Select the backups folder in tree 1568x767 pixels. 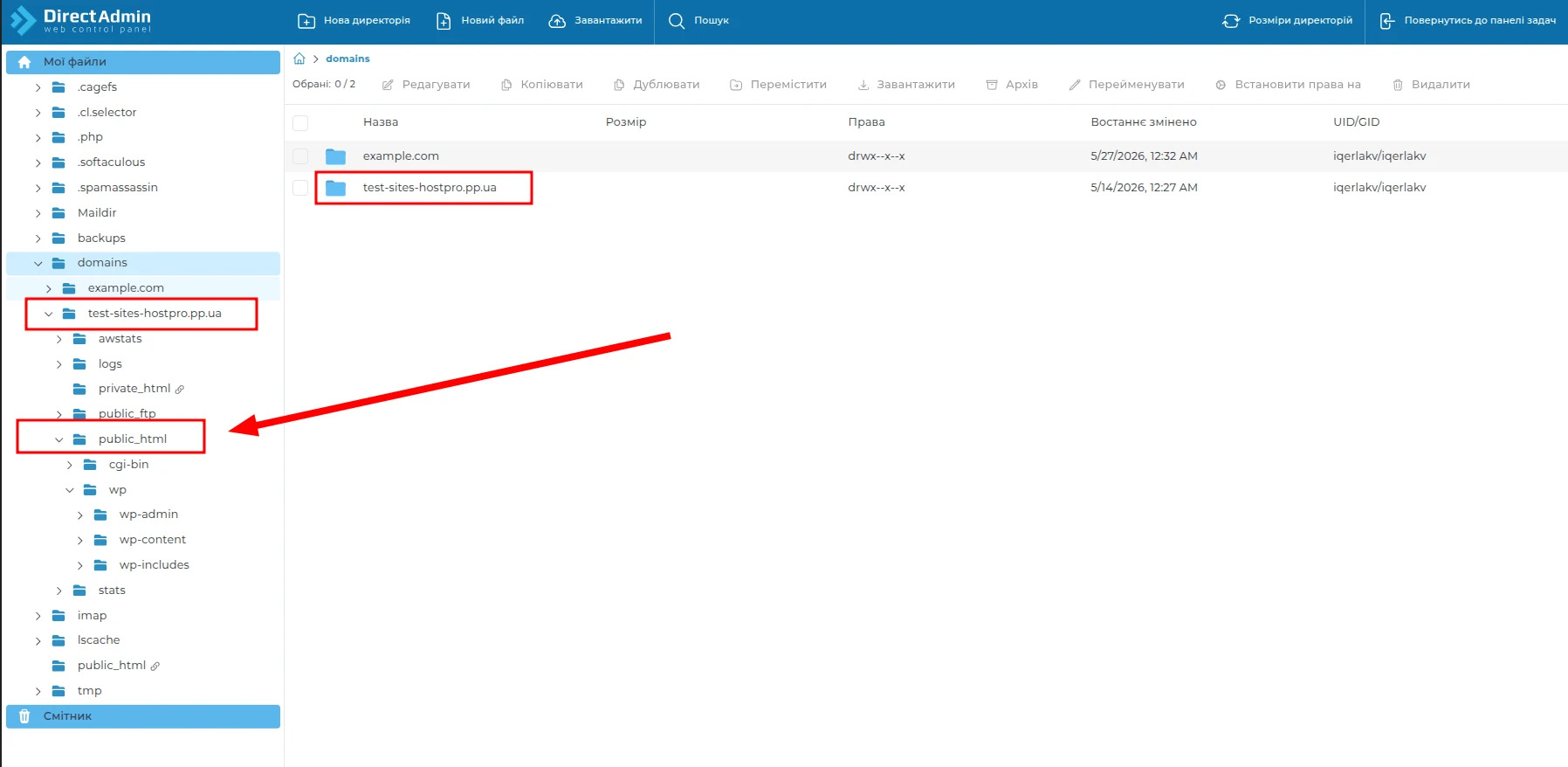tap(101, 238)
